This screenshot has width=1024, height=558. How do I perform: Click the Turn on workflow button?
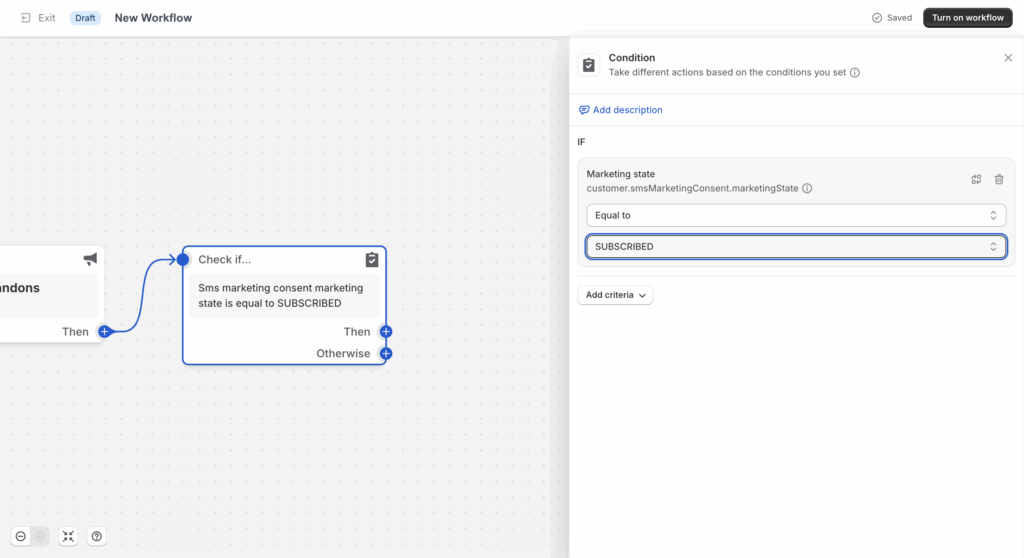click(x=967, y=18)
